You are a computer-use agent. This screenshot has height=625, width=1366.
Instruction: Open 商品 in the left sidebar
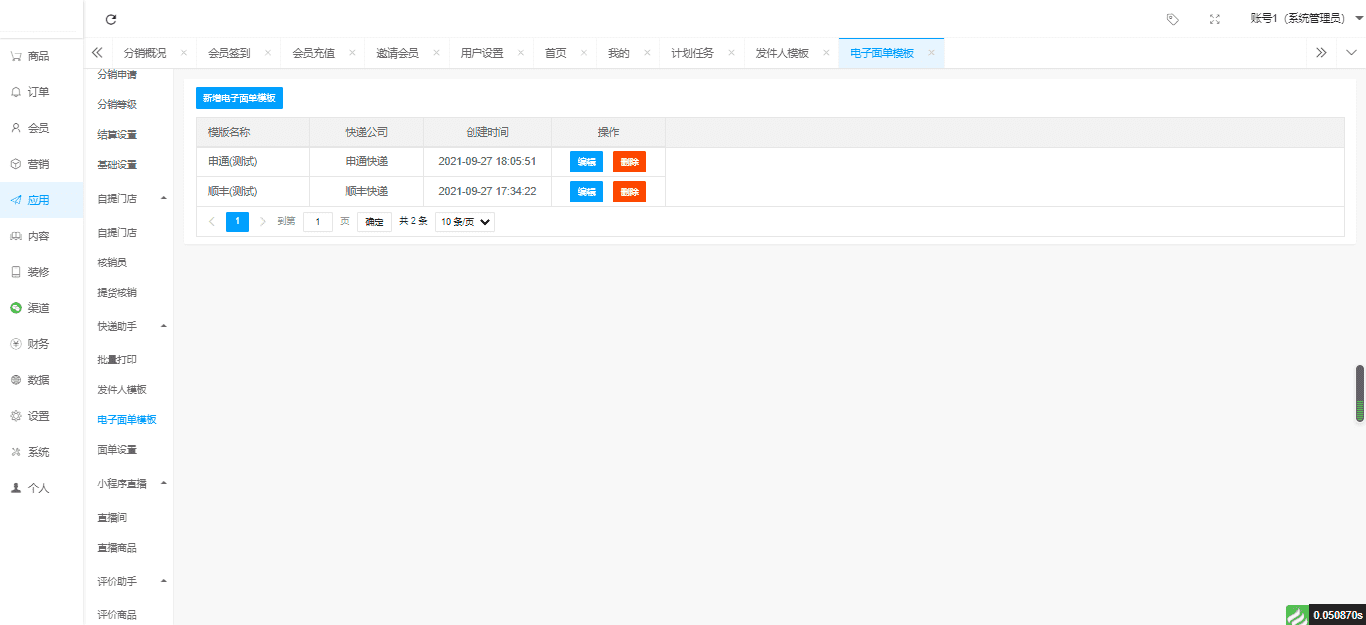click(38, 56)
